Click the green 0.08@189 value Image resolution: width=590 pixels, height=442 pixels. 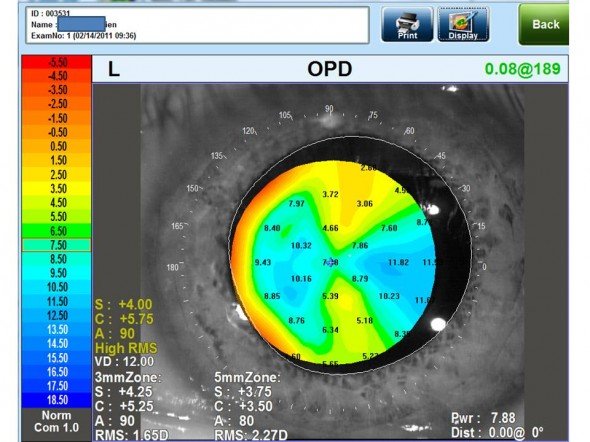pos(523,69)
